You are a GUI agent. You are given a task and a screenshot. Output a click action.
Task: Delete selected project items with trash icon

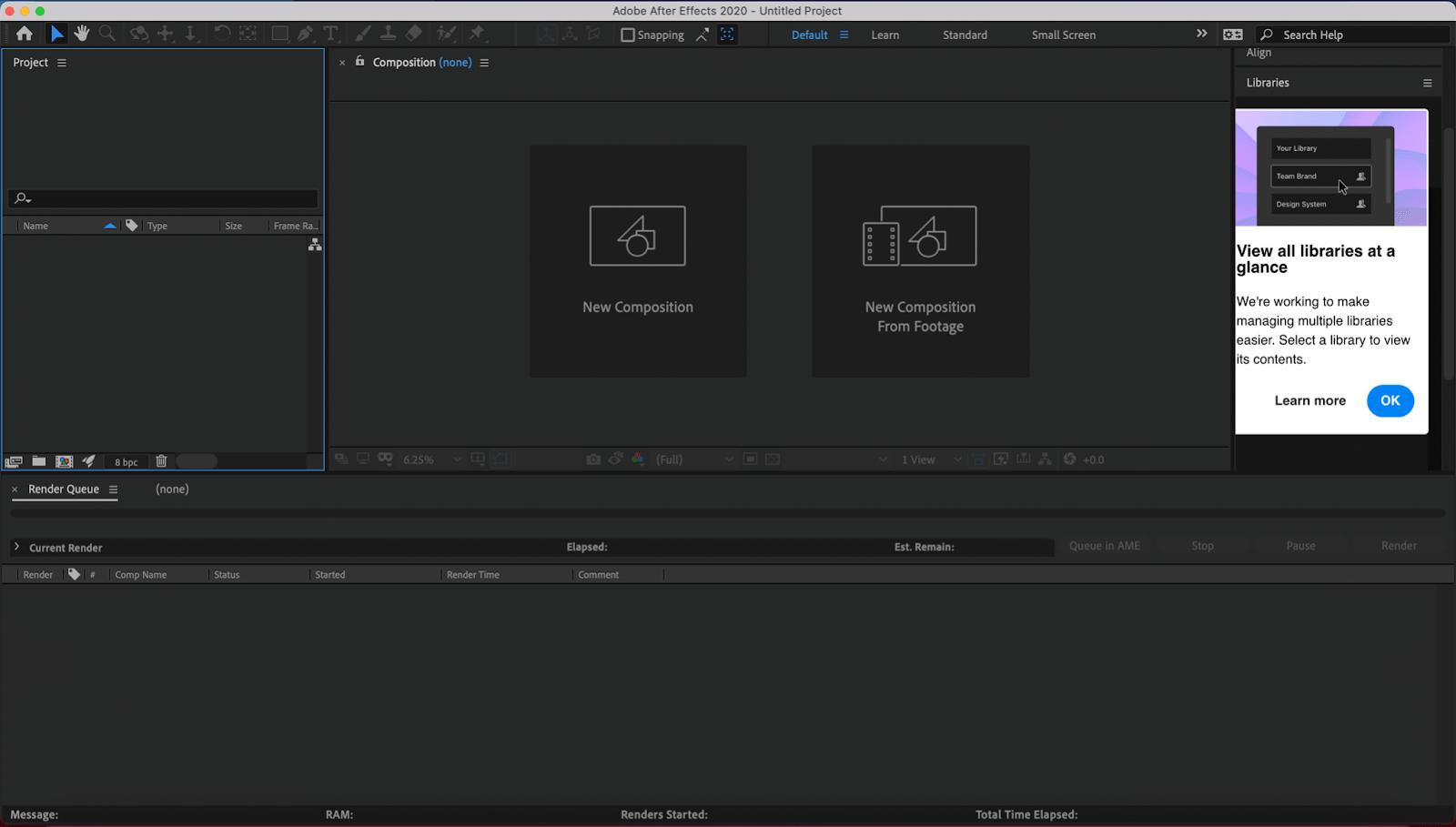coord(161,461)
